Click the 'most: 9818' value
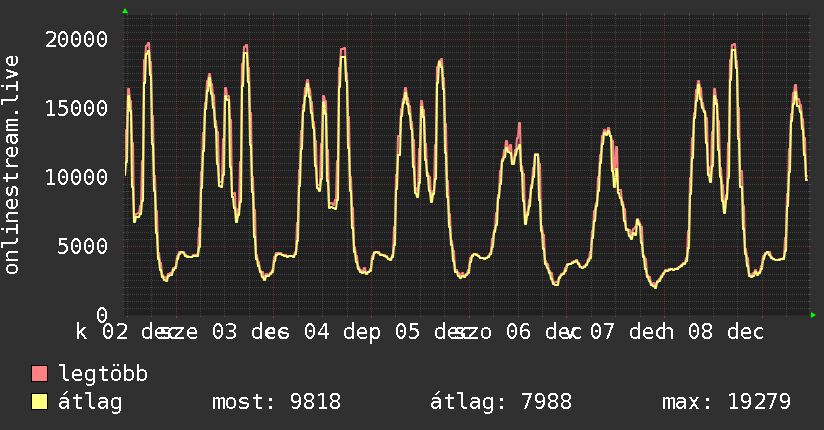This screenshot has height=430, width=824. [276, 402]
